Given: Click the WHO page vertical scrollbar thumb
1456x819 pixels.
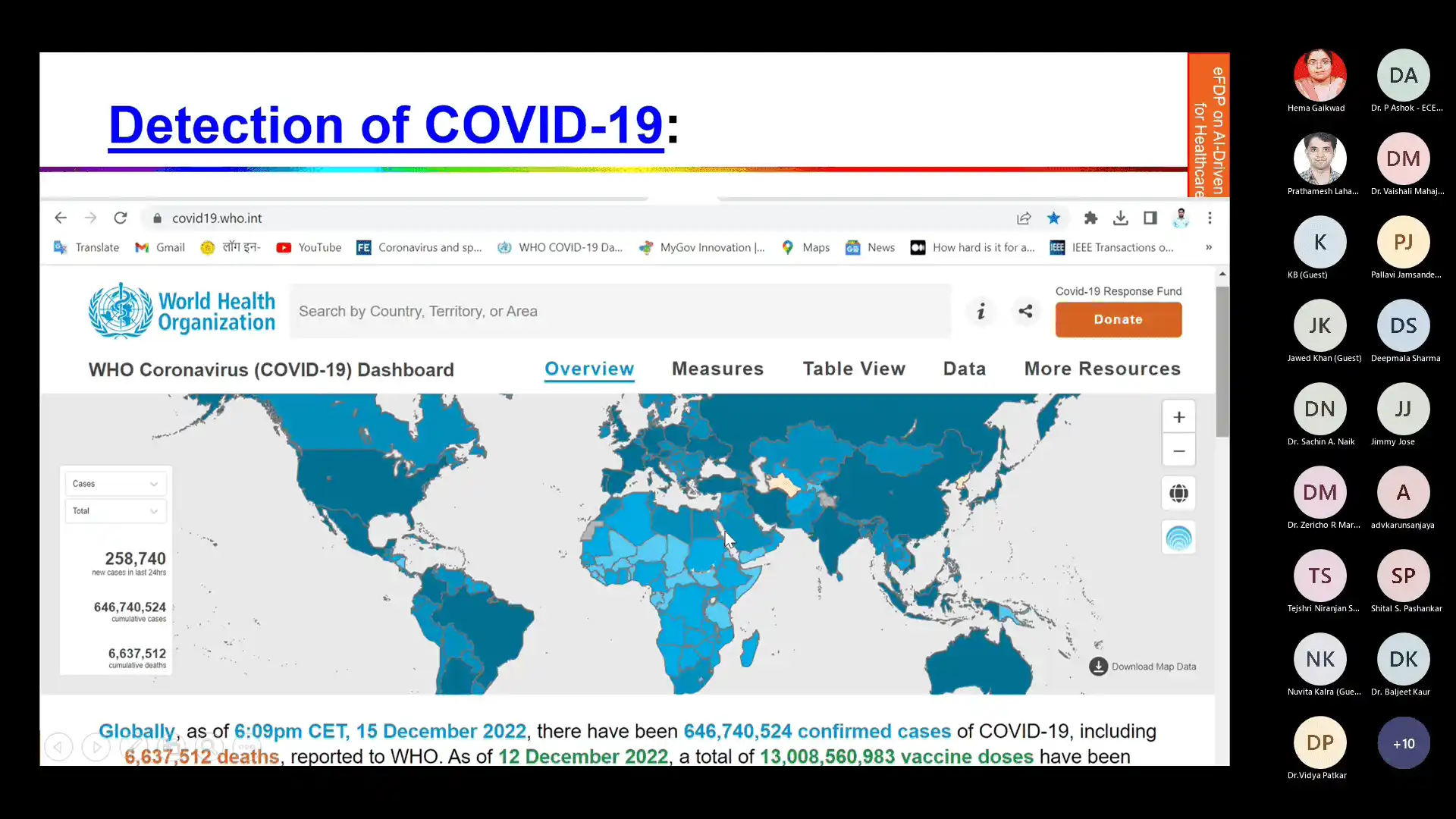Looking at the screenshot, I should point(1222,361).
